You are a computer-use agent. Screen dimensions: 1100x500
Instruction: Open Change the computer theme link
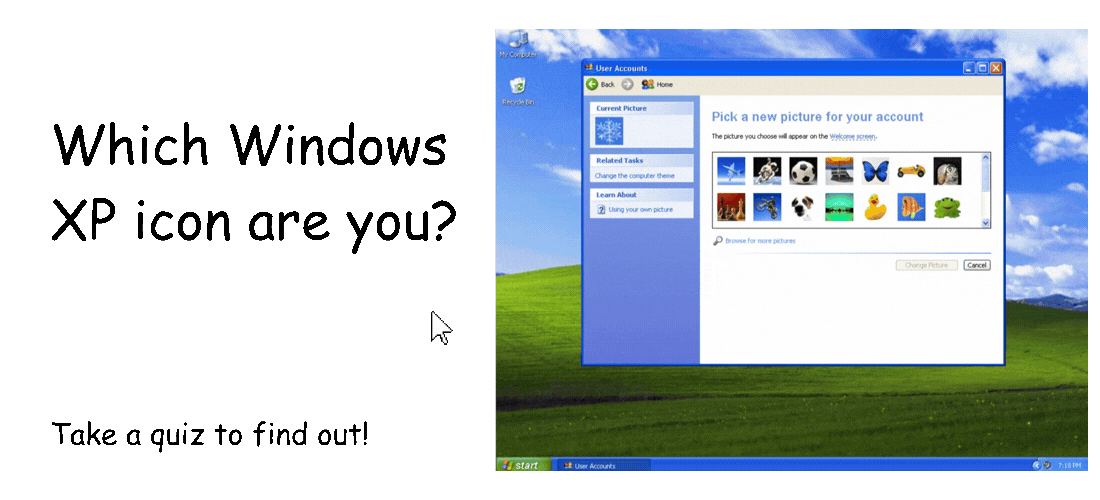pyautogui.click(x=634, y=176)
